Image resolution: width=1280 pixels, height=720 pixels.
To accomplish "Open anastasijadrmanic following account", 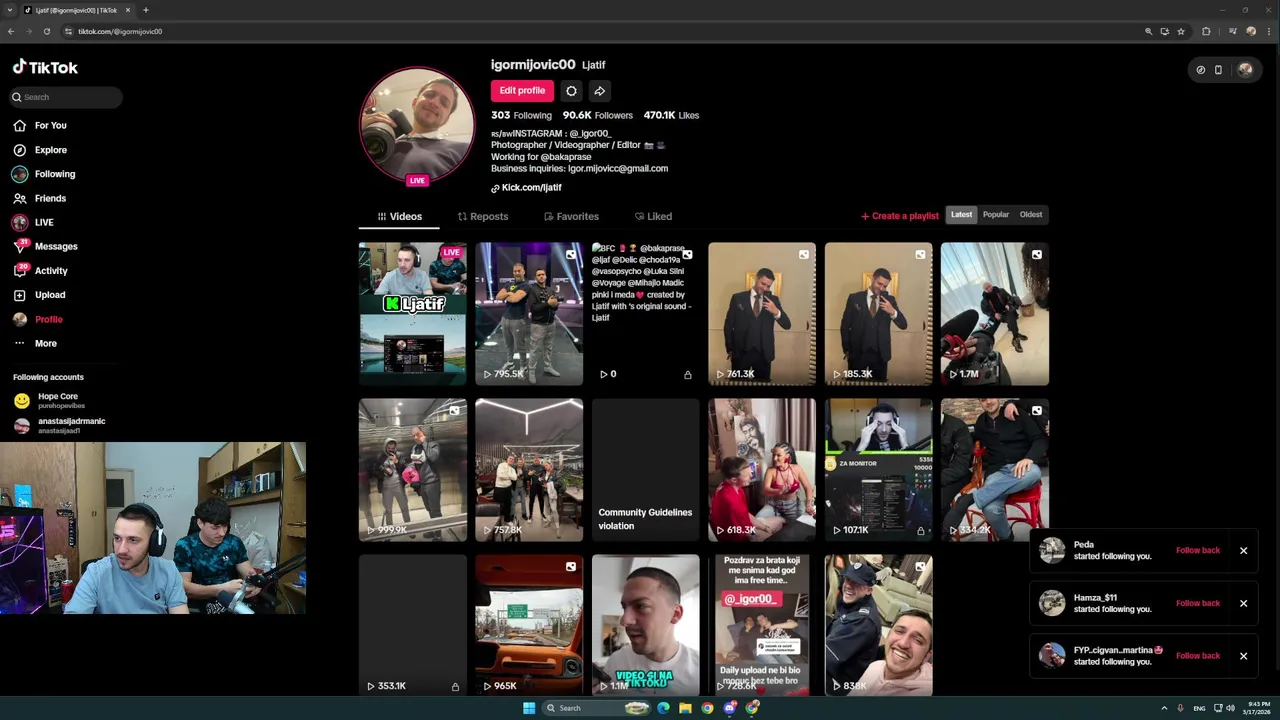I will 60,425.
